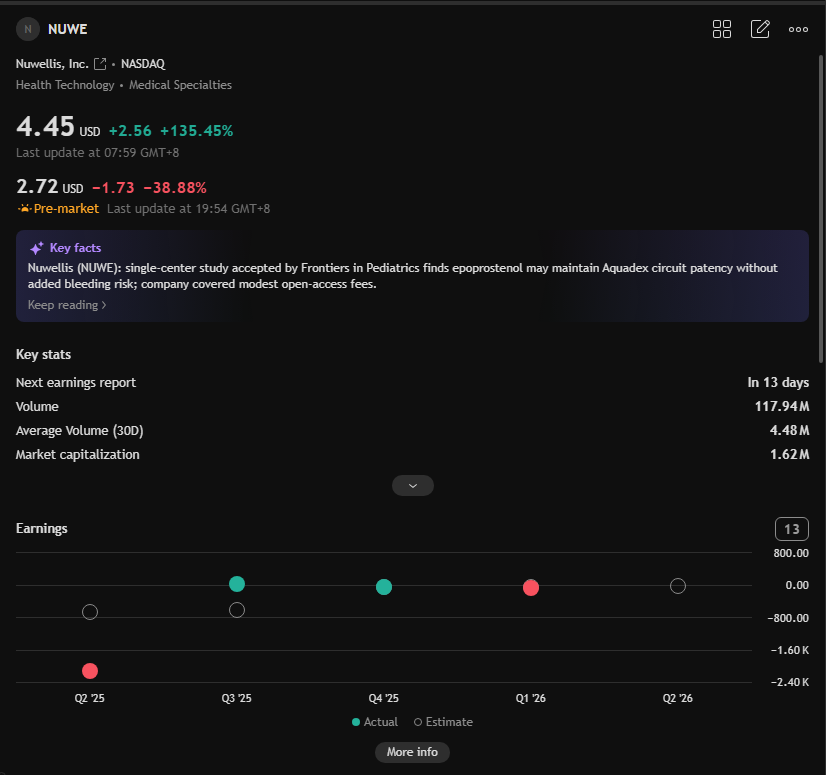Click the −38.88% pre-market change
The width and height of the screenshot is (826, 775).
click(175, 188)
